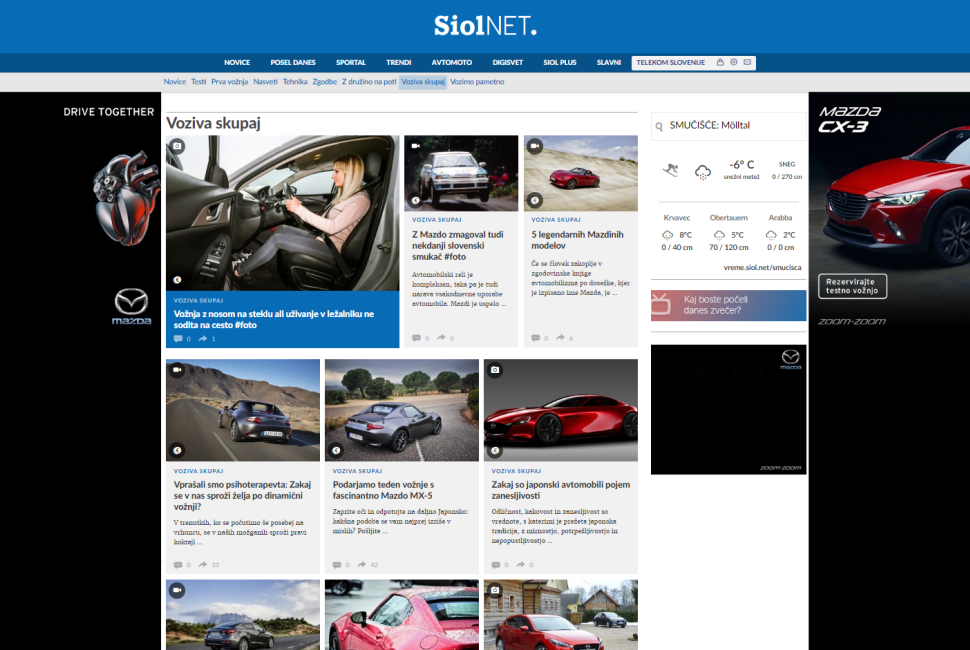Click video icon on bottom-left grey car thumbnail
Screen dimensions: 970x650
tap(178, 590)
